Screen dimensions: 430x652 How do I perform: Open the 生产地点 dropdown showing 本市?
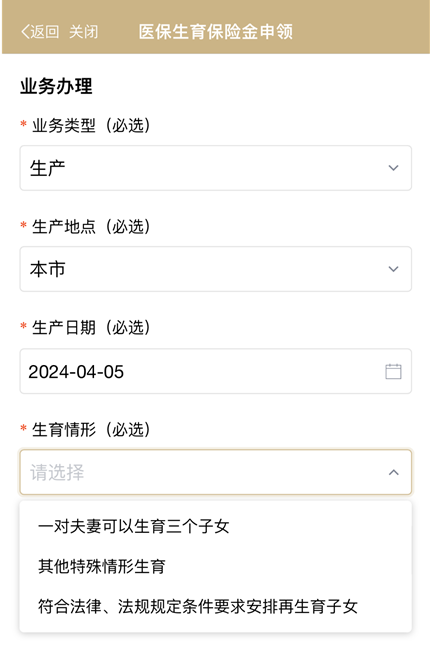[x=215, y=269]
